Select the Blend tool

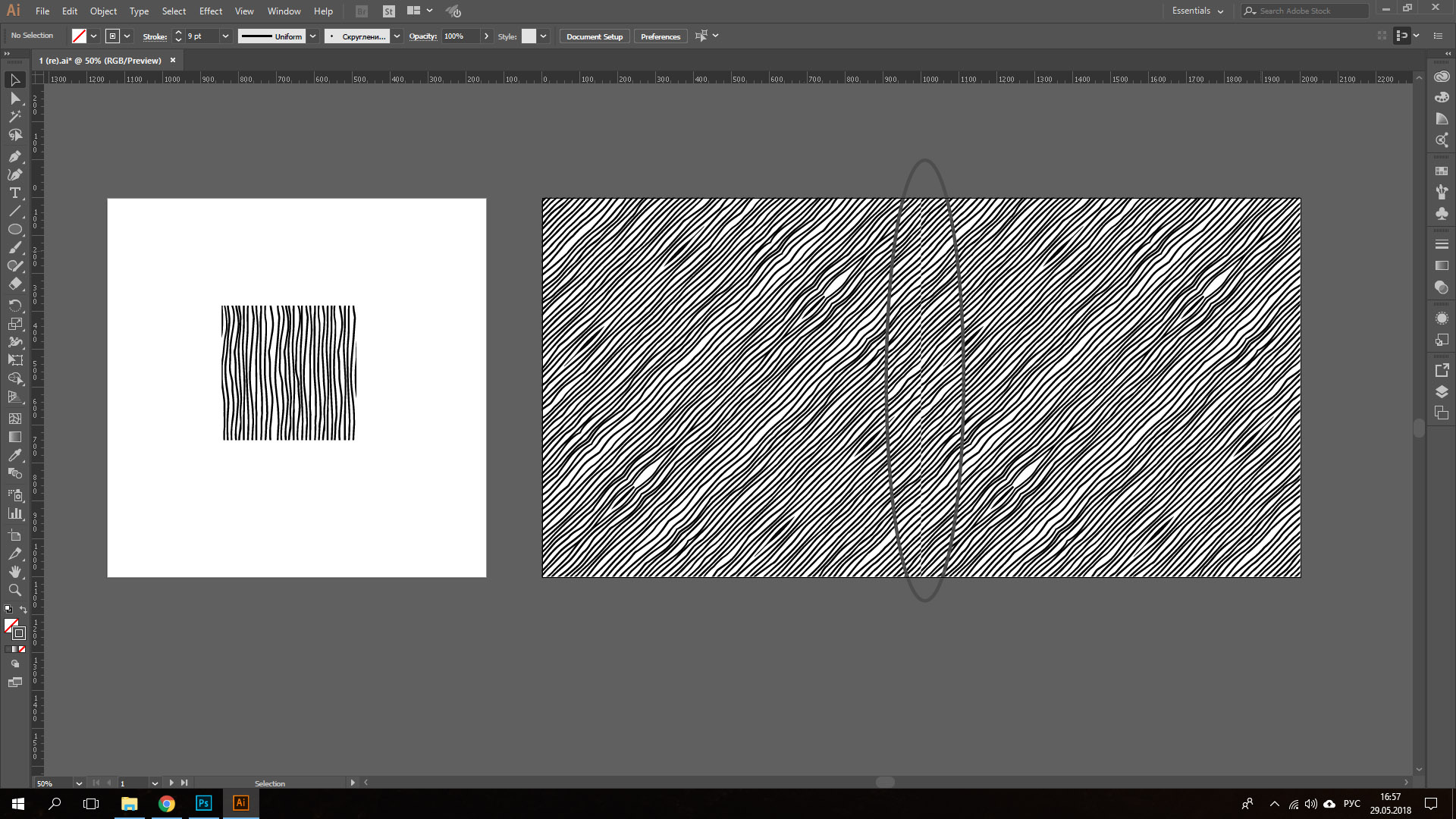pos(14,473)
